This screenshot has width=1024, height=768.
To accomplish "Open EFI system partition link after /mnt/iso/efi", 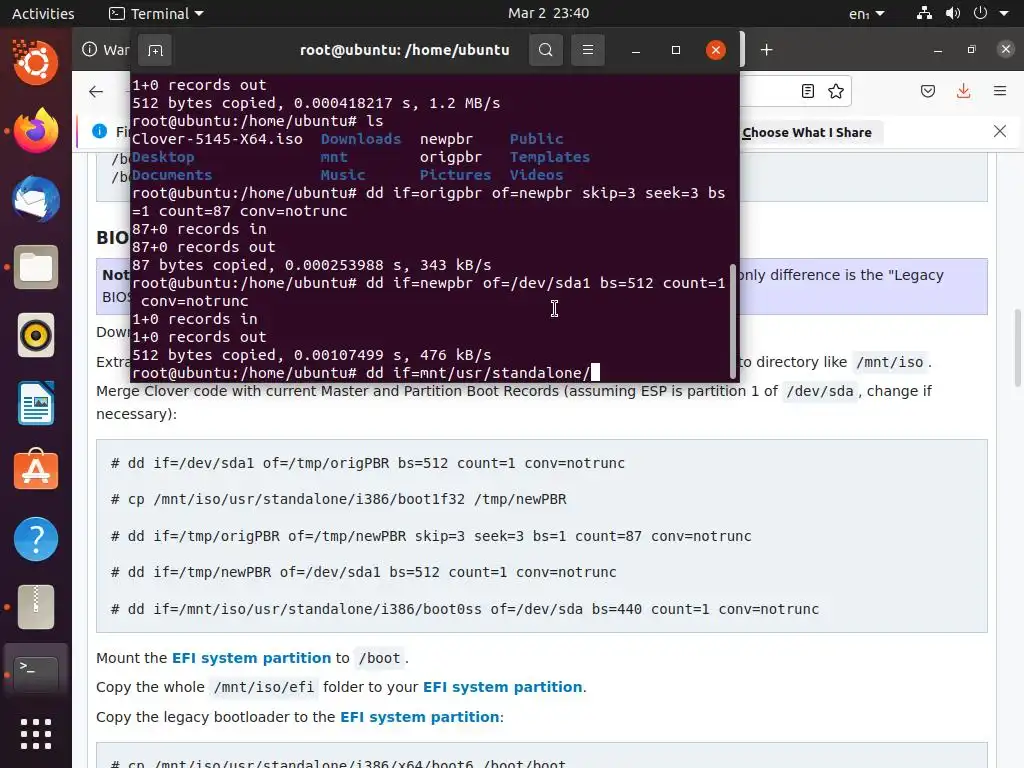I will click(502, 687).
